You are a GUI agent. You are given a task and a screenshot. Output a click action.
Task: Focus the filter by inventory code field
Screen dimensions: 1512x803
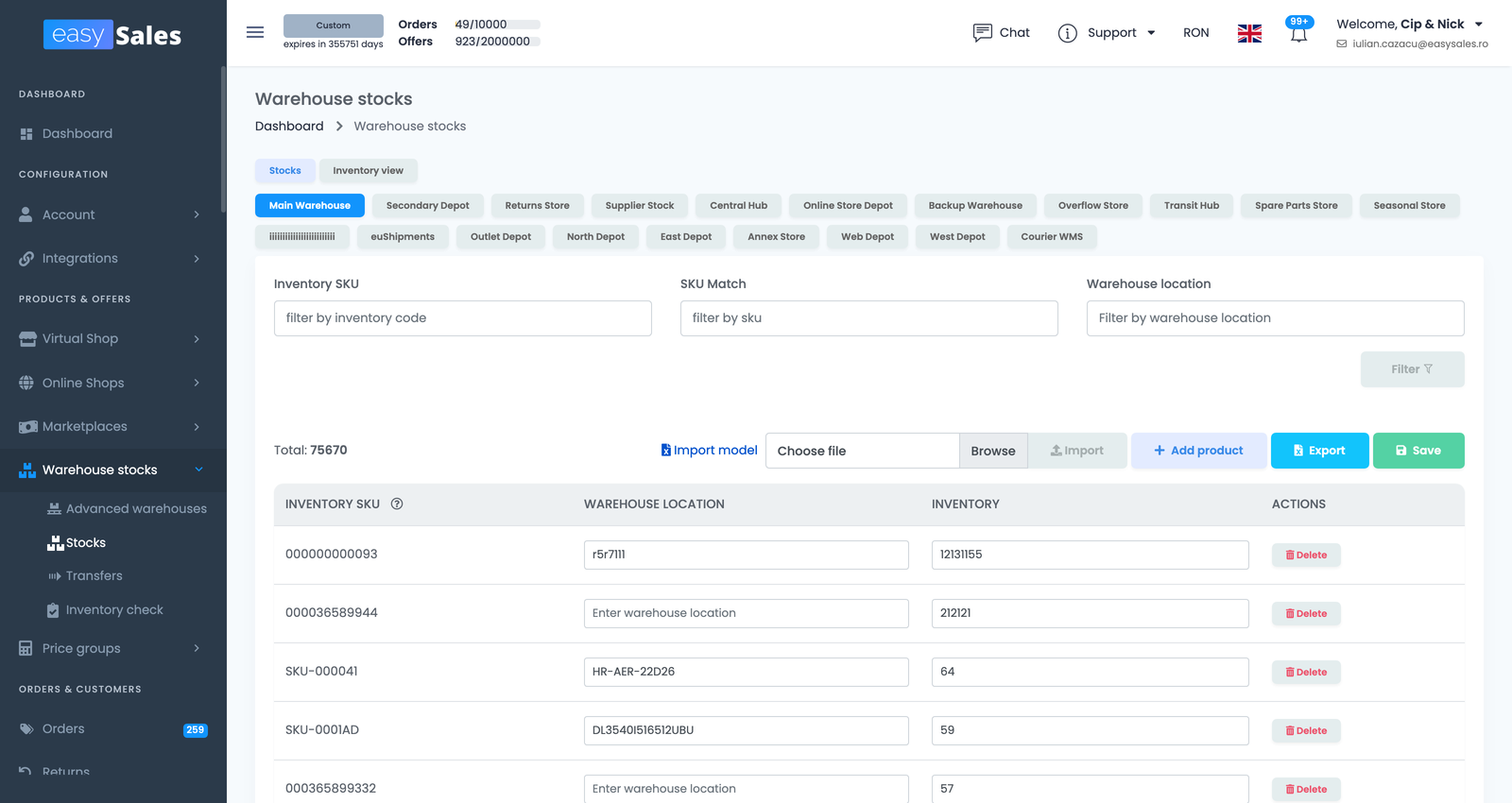click(463, 318)
